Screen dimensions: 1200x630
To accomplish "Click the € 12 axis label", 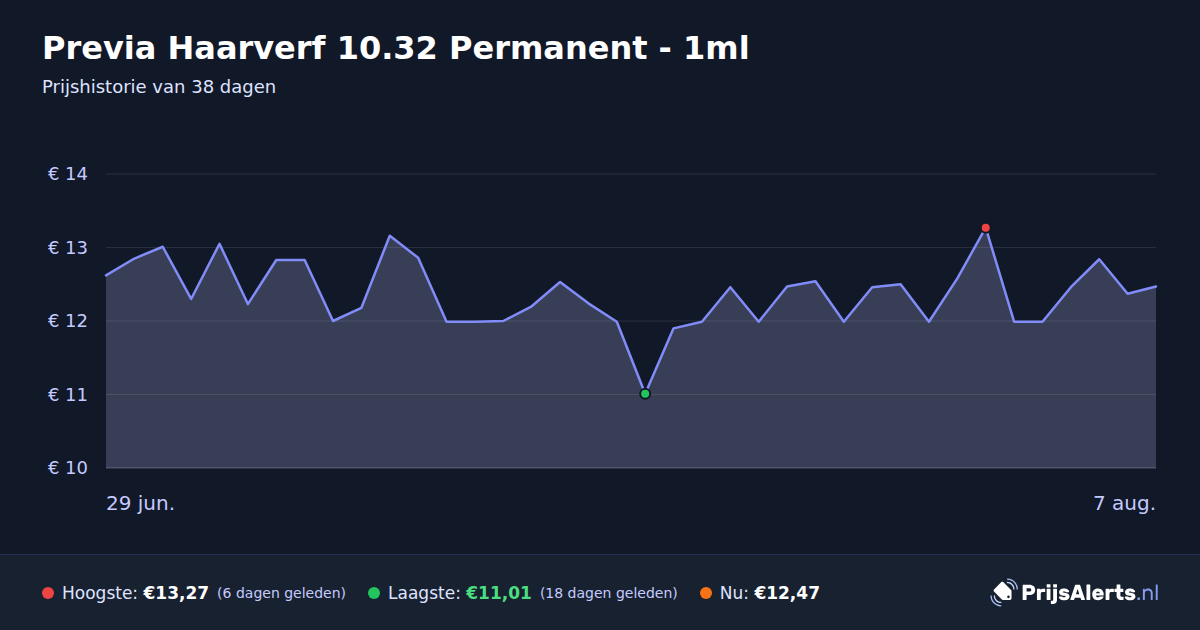I will [68, 321].
